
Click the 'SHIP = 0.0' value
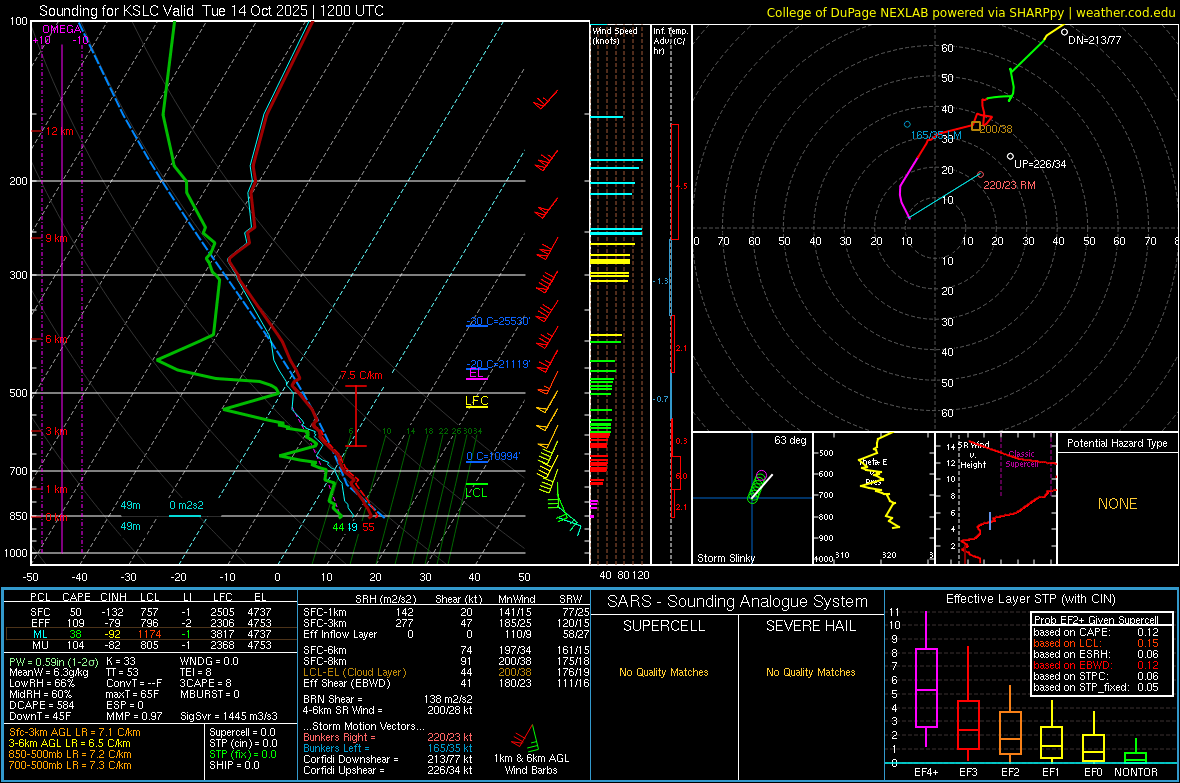[x=234, y=765]
